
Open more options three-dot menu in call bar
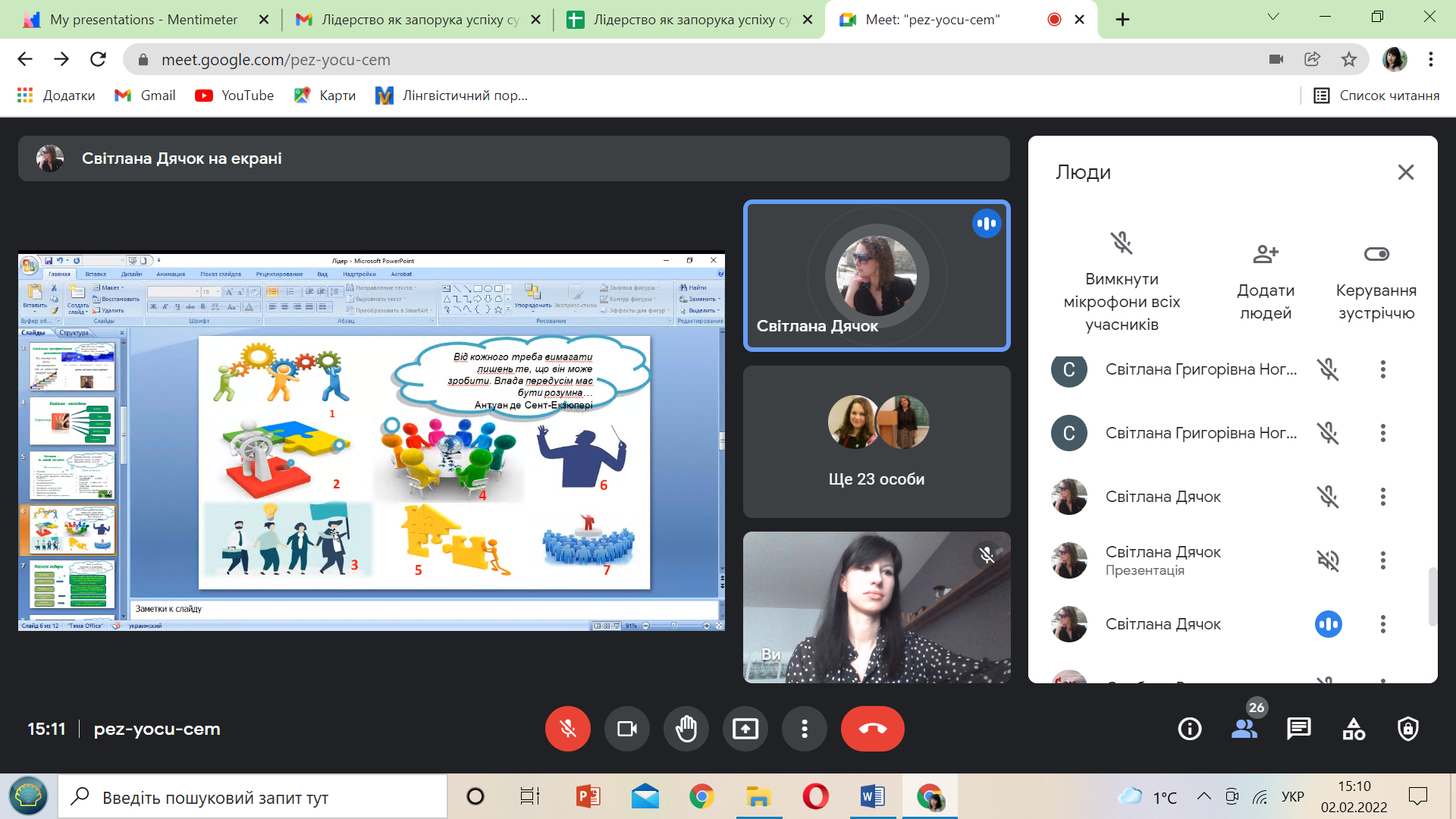pos(804,729)
